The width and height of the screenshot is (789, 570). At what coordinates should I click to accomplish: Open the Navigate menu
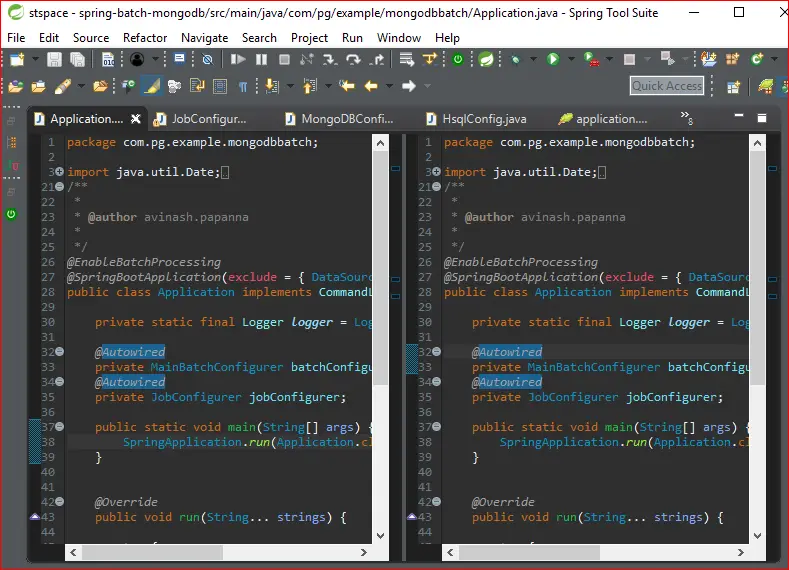(204, 37)
